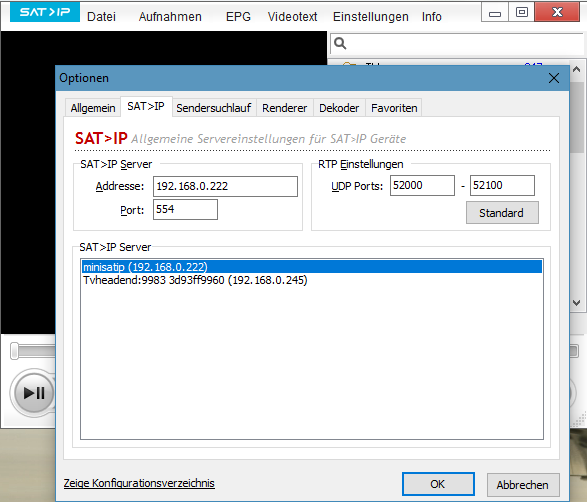Click the Abbrechen button

523,485
